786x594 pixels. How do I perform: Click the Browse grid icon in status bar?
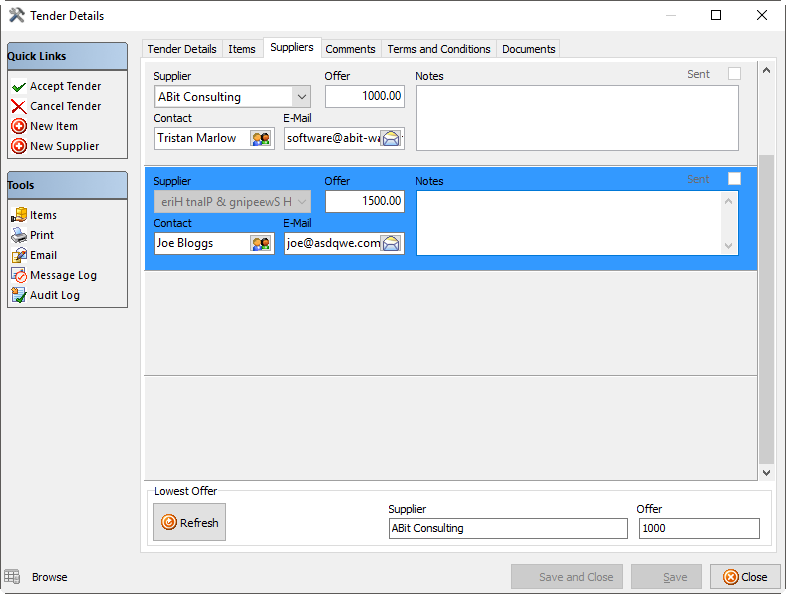(12, 577)
